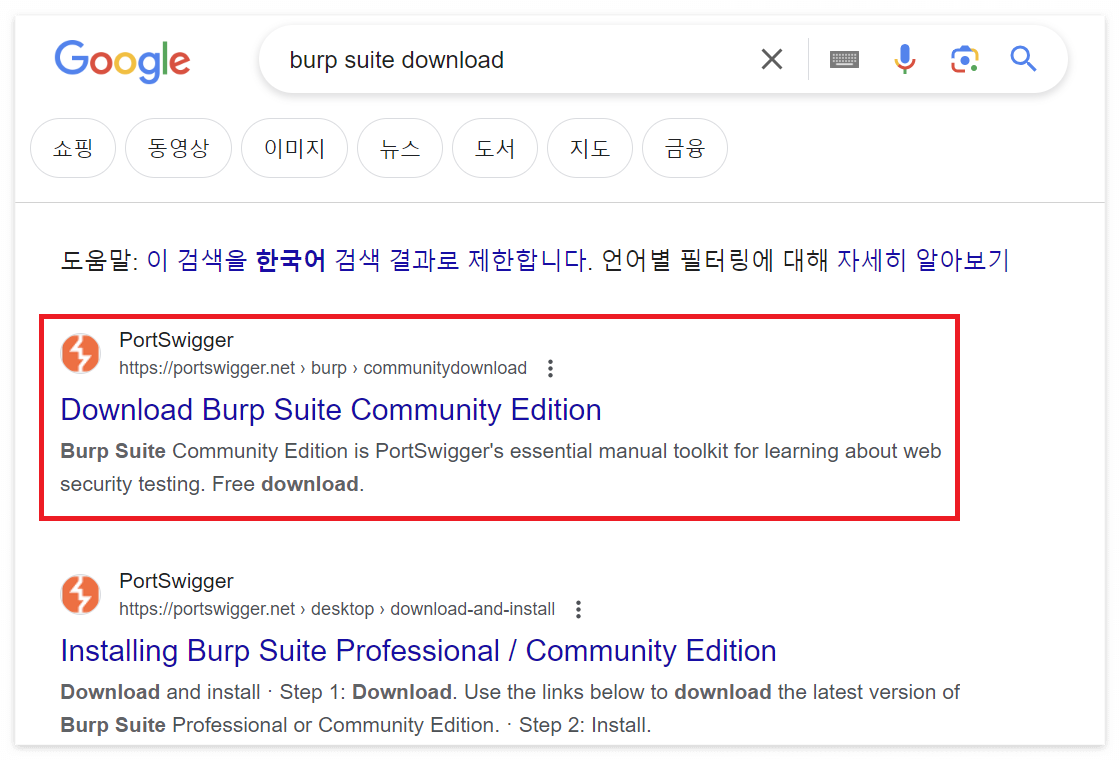Select the 이미지 filter chip
This screenshot has height=760, width=1120.
(294, 149)
